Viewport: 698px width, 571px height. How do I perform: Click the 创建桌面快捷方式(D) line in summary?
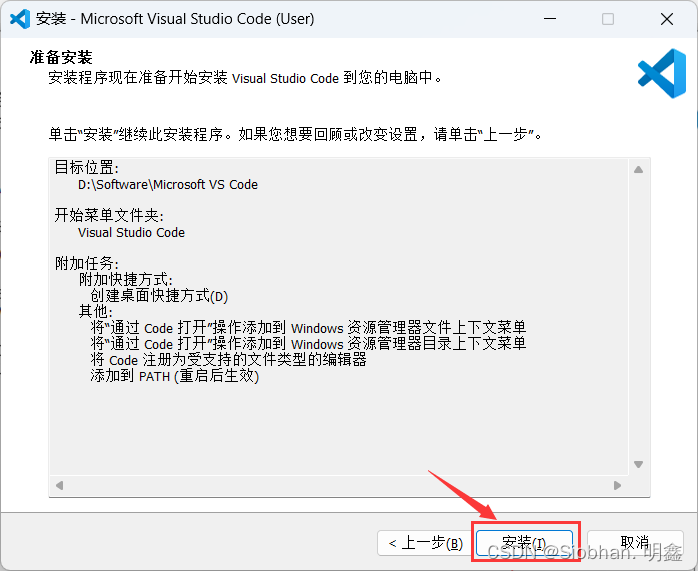(x=159, y=297)
